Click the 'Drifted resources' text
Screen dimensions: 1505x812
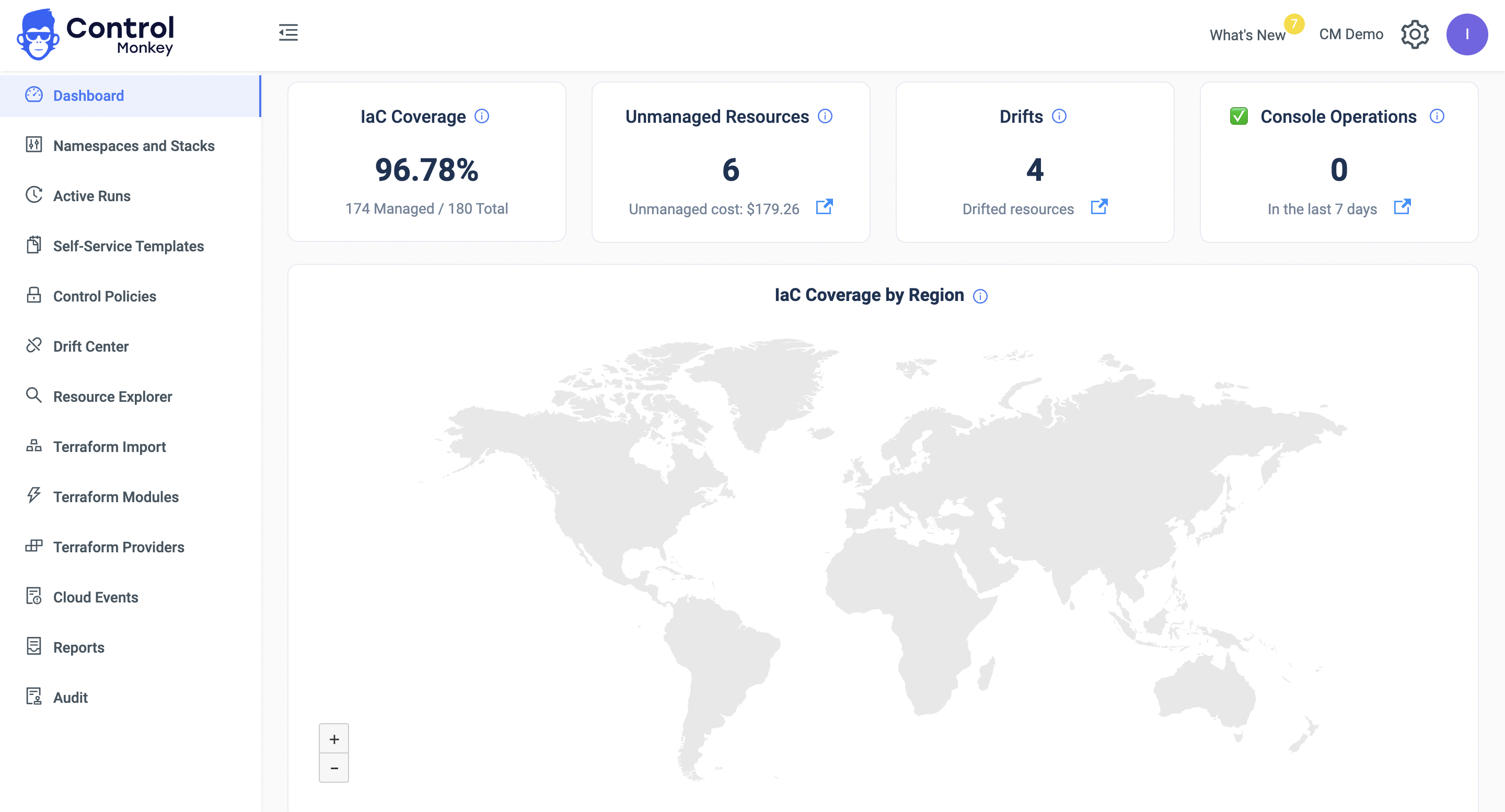[x=1018, y=209]
